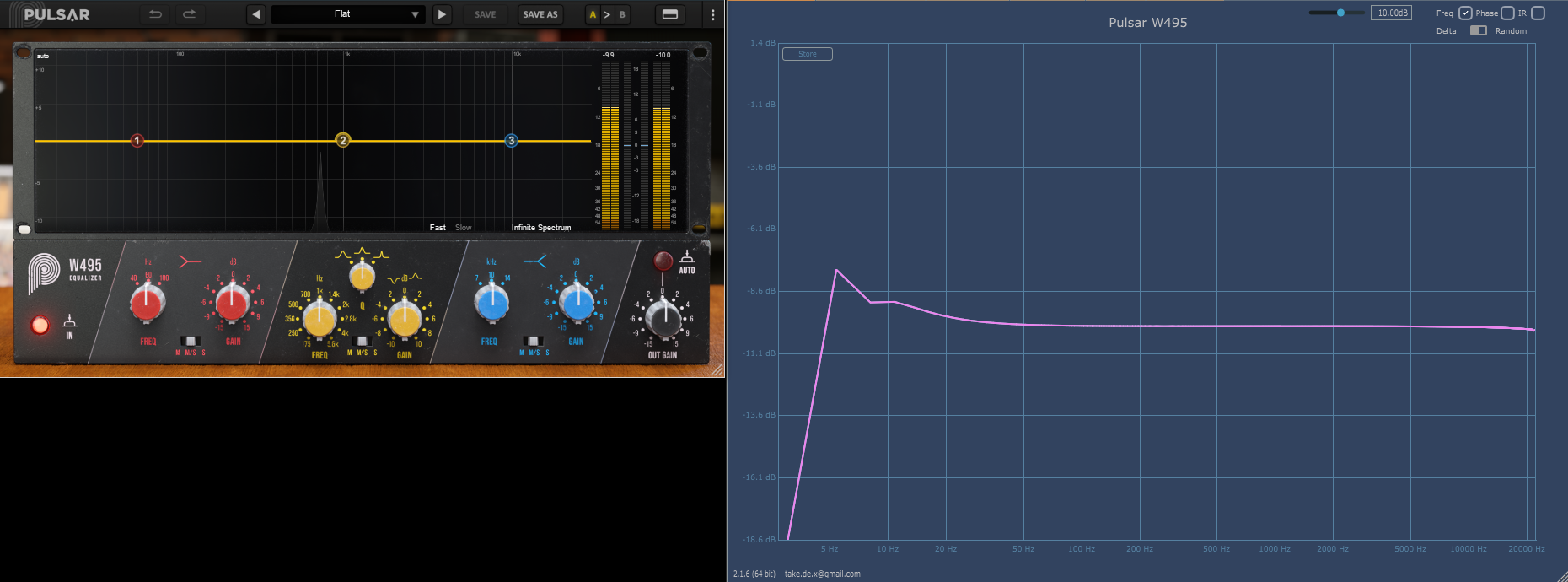The height and width of the screenshot is (582, 1568).
Task: Uncheck the Freq checkbox
Action: [1465, 13]
